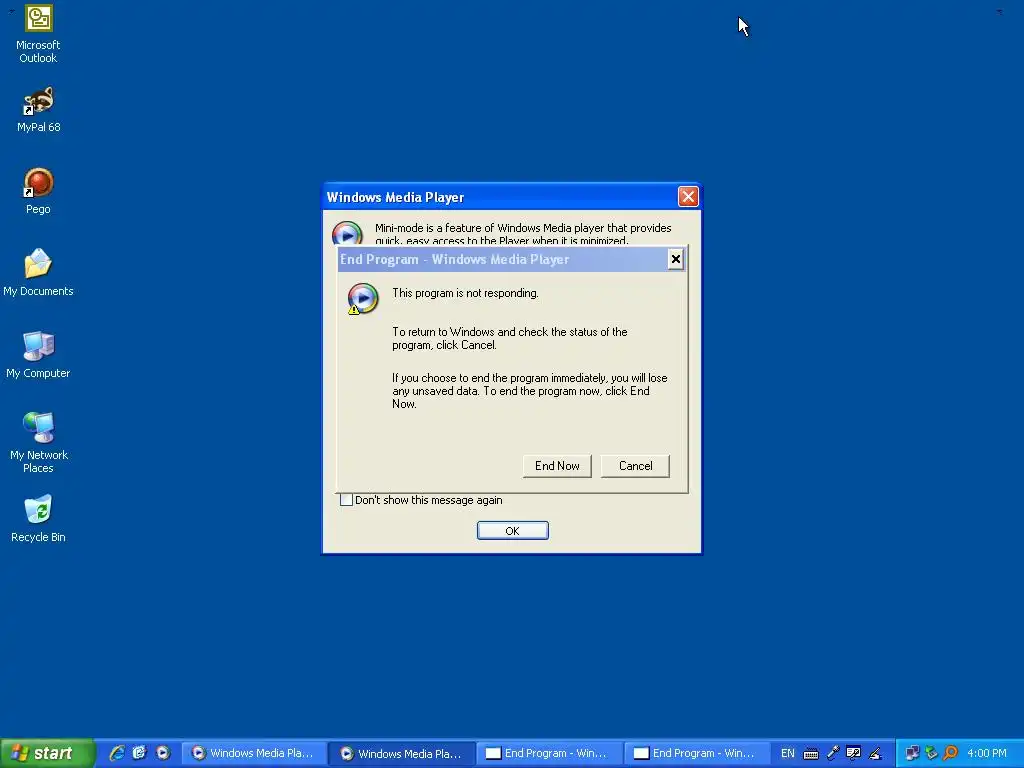Click the Media Player warning icon in End Program dialog

(x=362, y=299)
